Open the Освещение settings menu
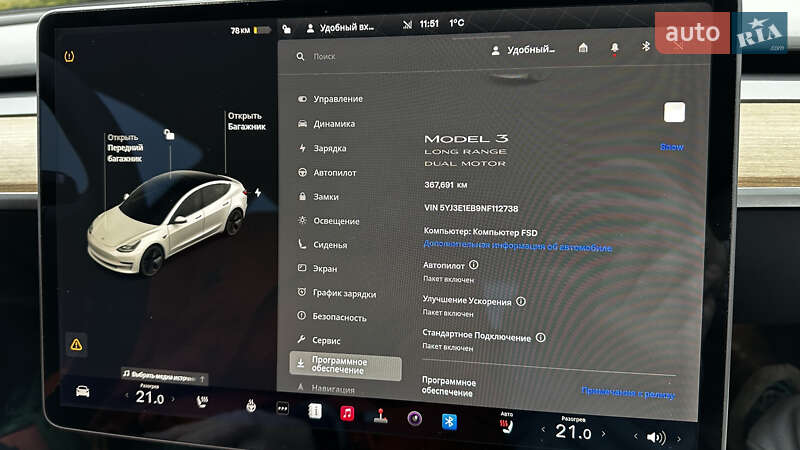This screenshot has width=800, height=450. click(329, 221)
